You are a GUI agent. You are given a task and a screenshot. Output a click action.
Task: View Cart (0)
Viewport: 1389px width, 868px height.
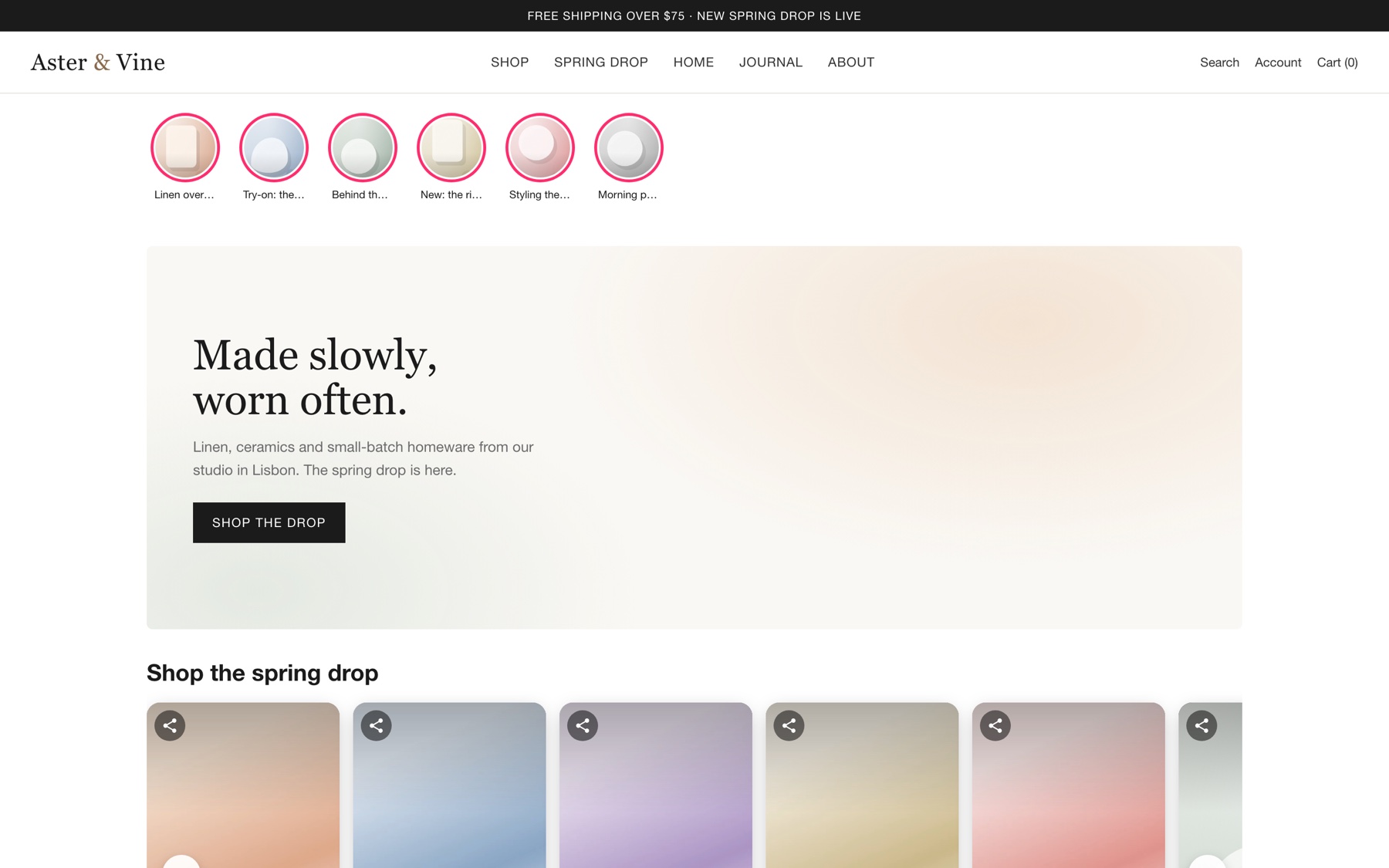pyautogui.click(x=1337, y=62)
